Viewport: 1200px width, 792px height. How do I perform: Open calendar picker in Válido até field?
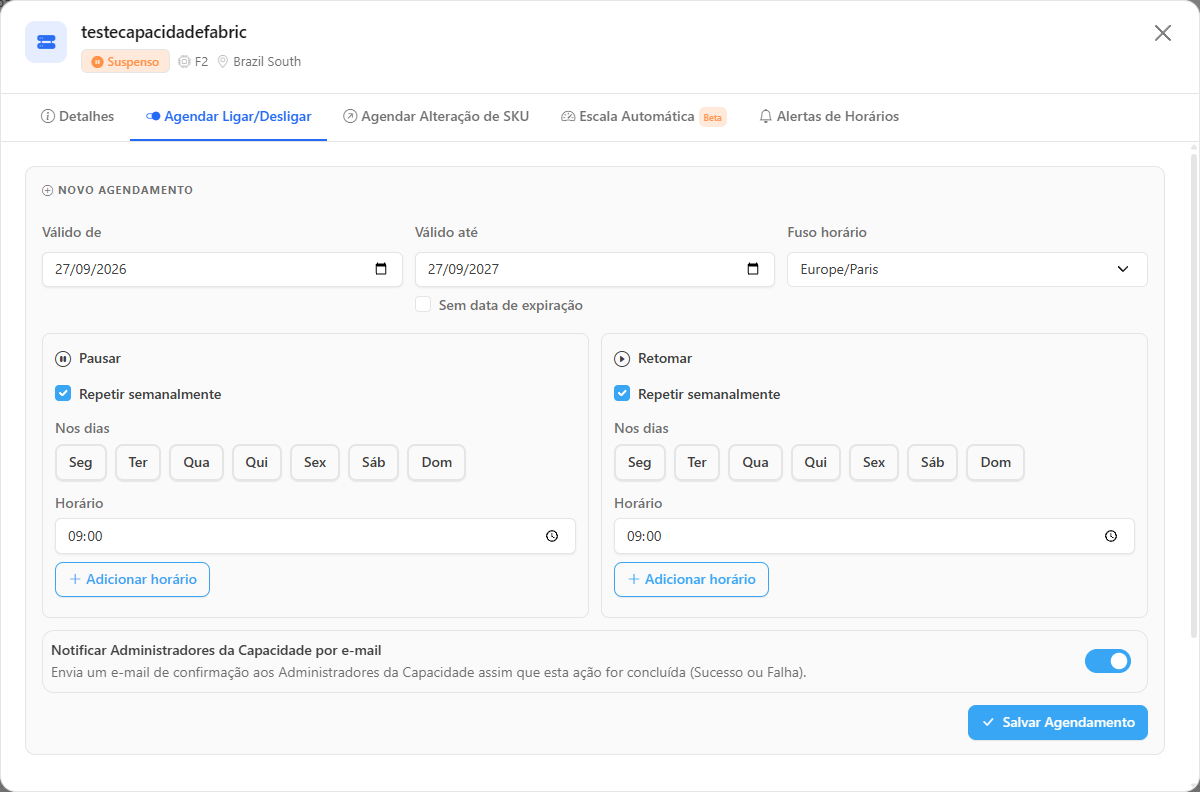[753, 269]
